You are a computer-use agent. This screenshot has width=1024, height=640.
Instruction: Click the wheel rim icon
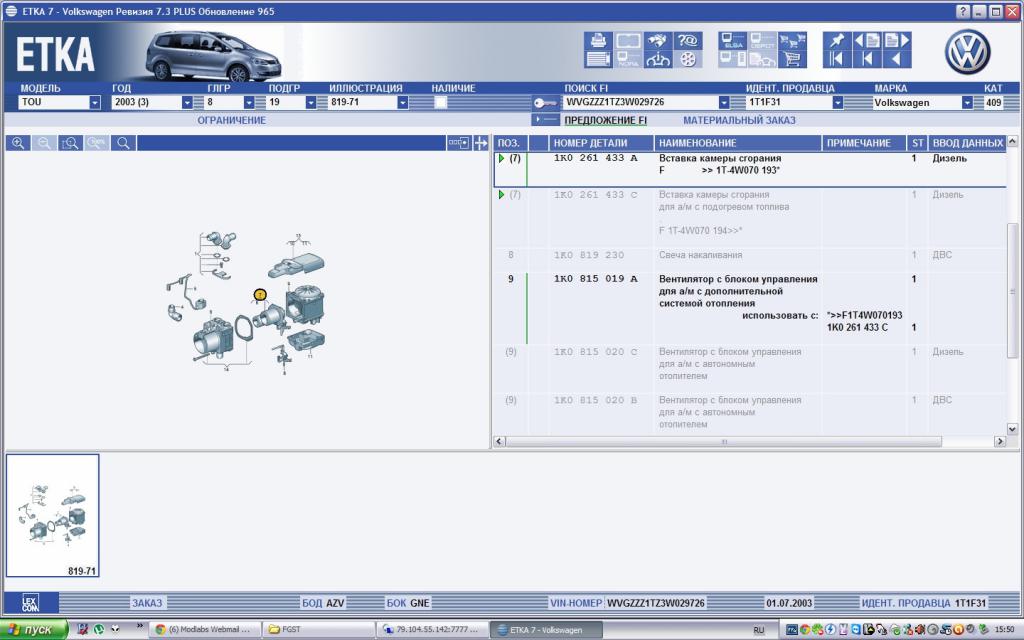tap(687, 59)
